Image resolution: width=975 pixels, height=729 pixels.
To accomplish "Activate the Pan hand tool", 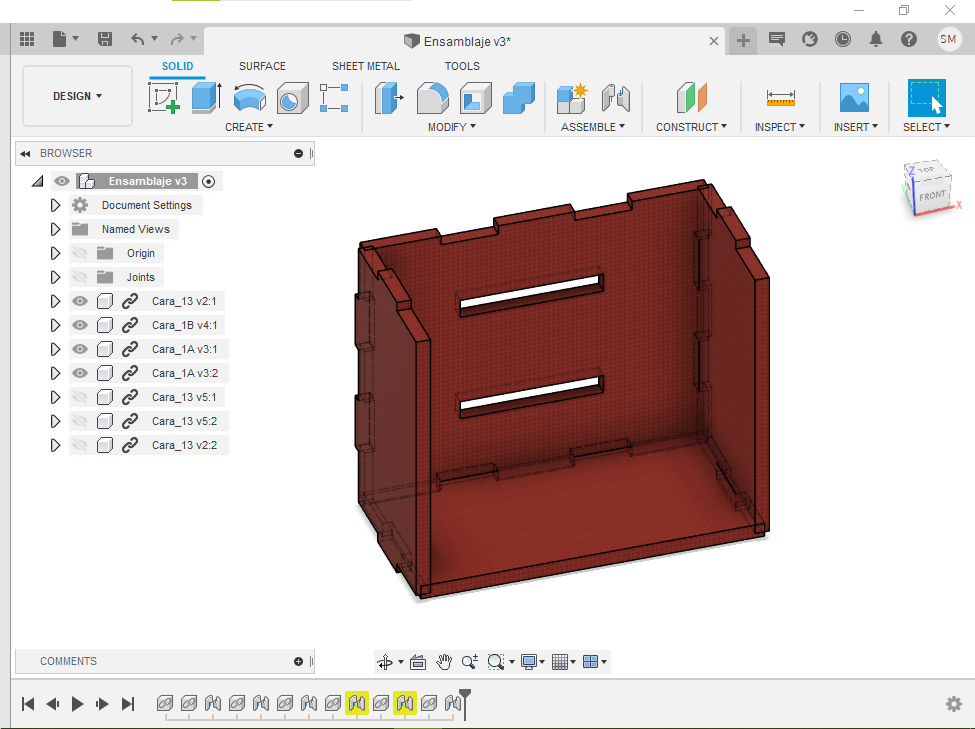I will [443, 662].
